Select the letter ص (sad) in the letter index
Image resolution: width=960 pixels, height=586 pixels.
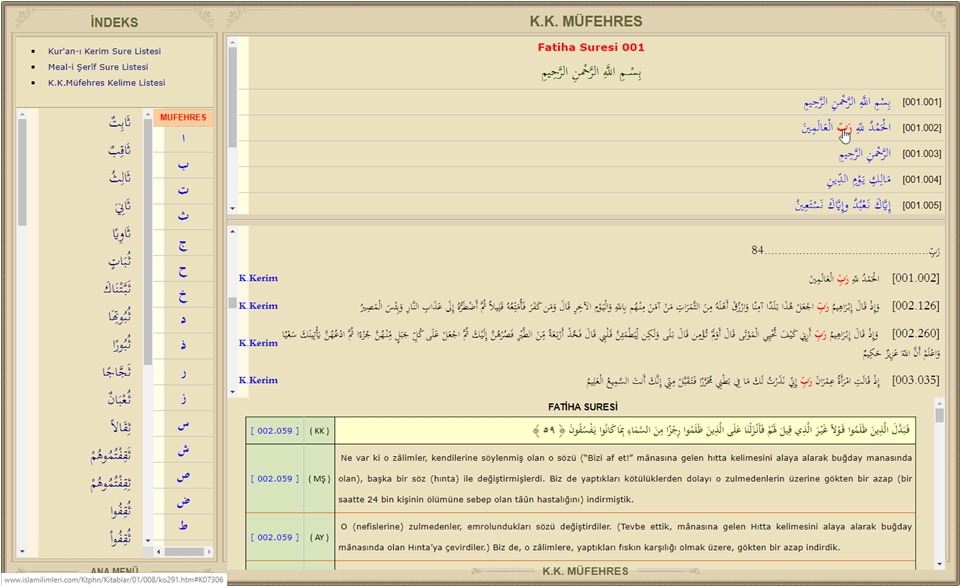[183, 476]
